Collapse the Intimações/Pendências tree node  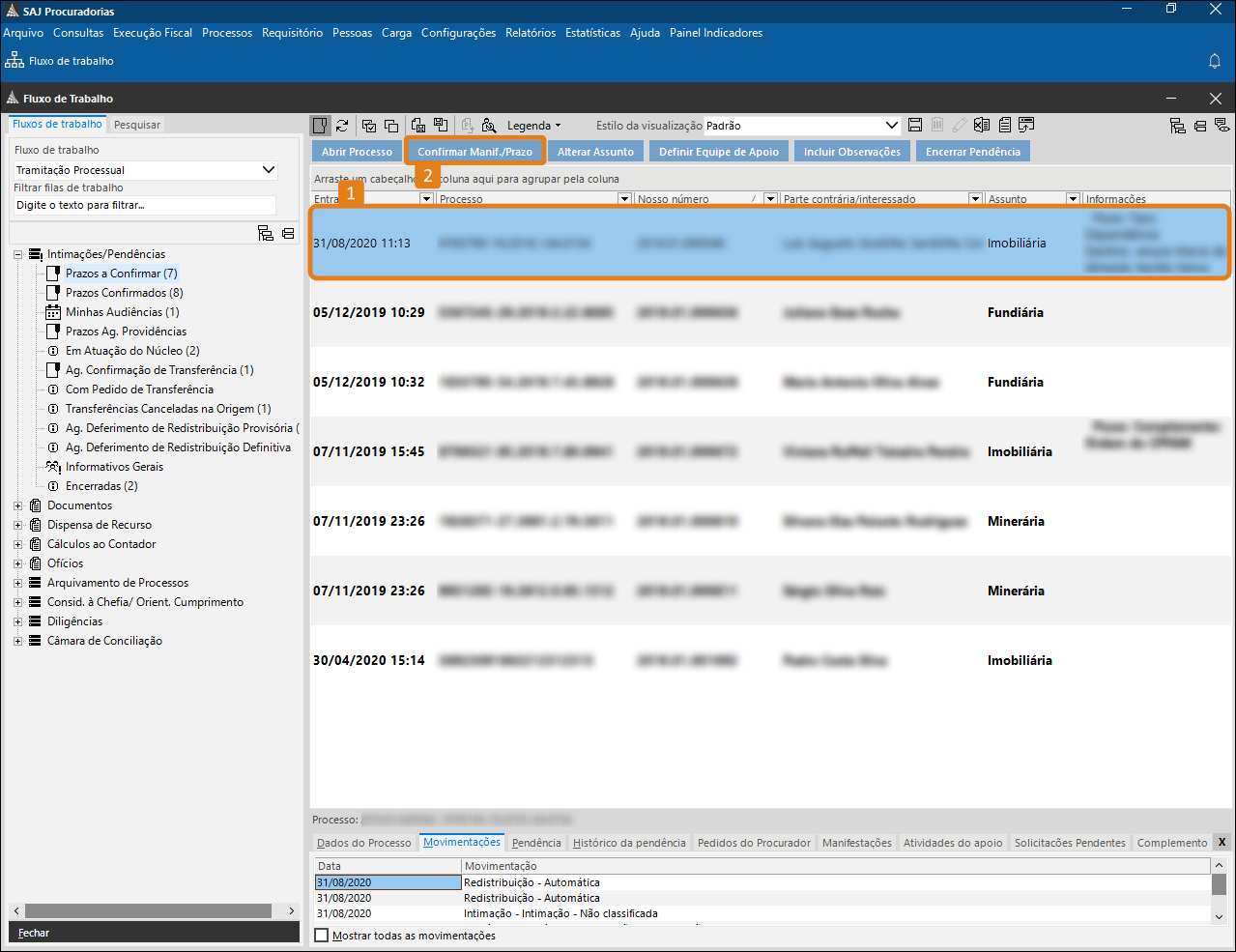17,254
